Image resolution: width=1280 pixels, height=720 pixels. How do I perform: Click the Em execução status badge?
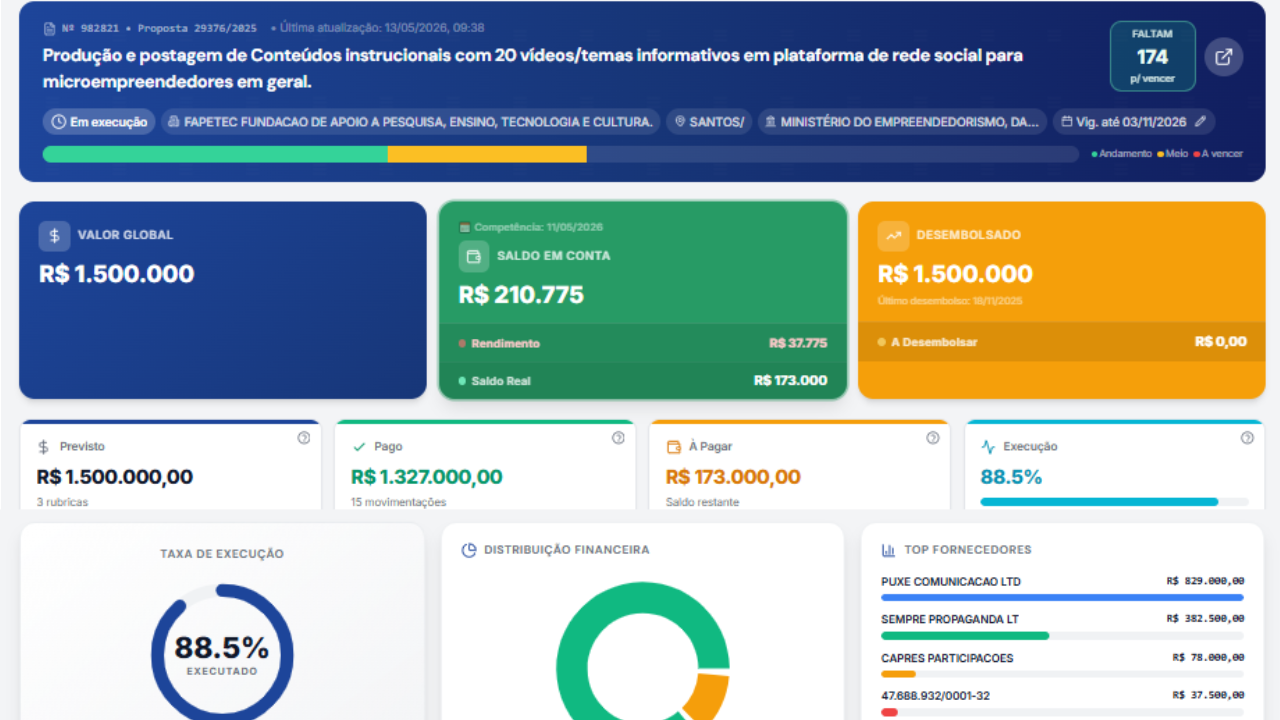coord(99,122)
